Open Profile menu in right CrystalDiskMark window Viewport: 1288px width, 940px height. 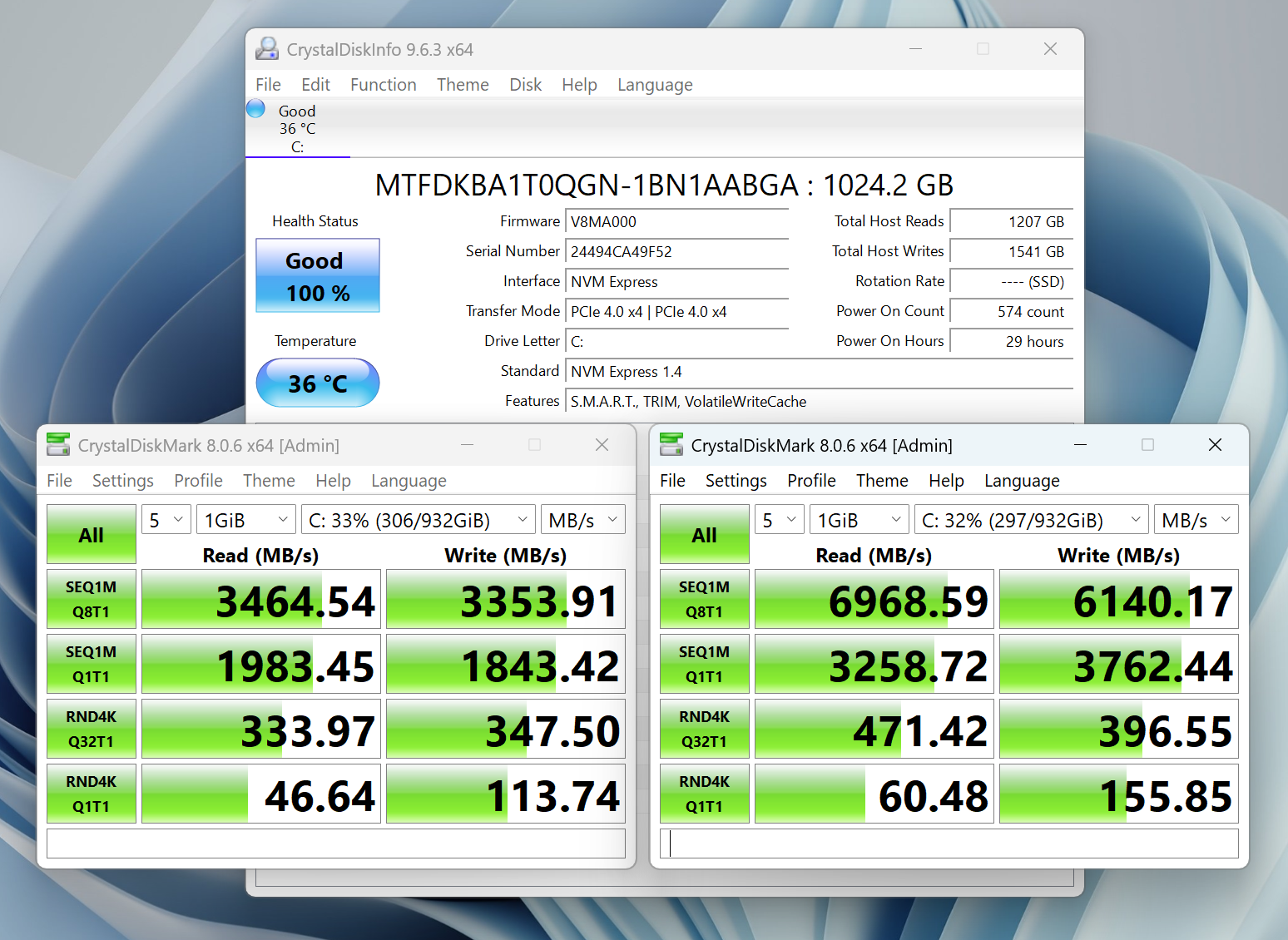point(811,481)
